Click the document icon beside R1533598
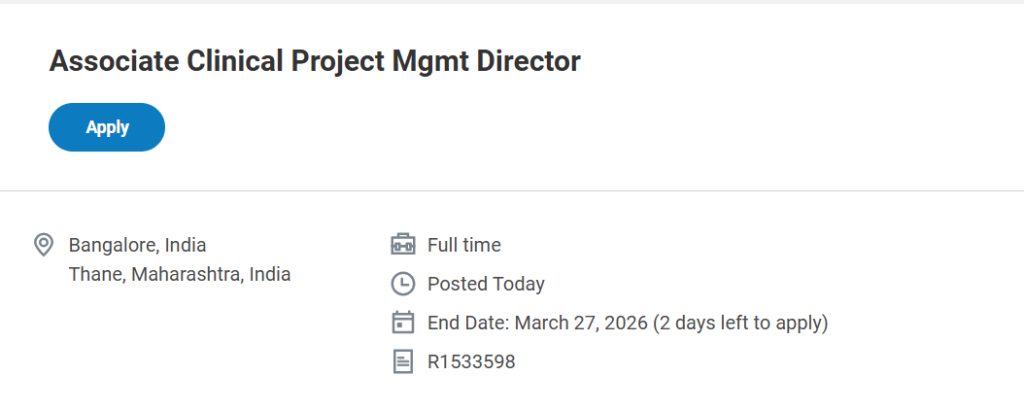 pos(402,362)
